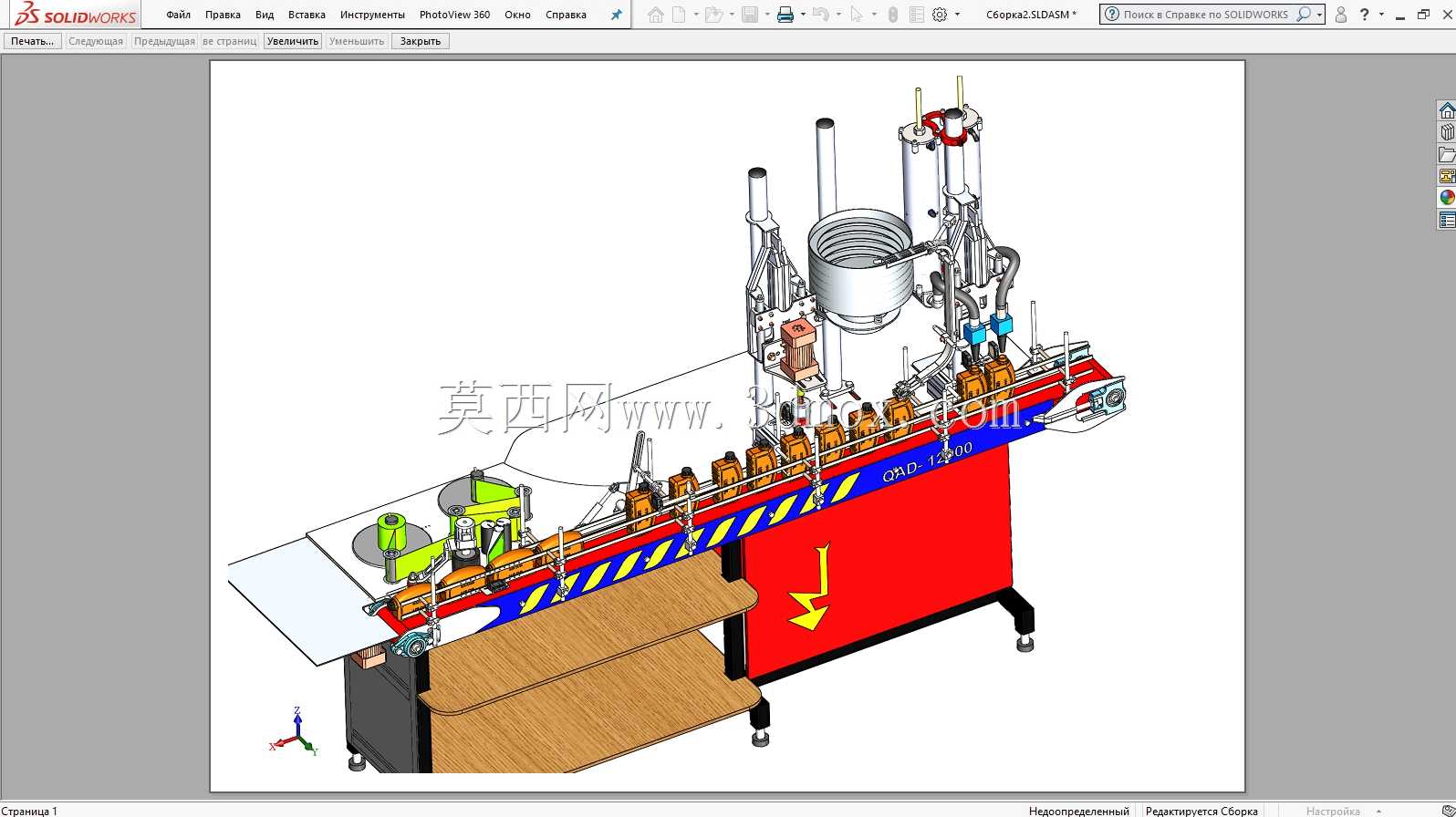
Task: Click the Следующая page button
Action: click(x=96, y=41)
